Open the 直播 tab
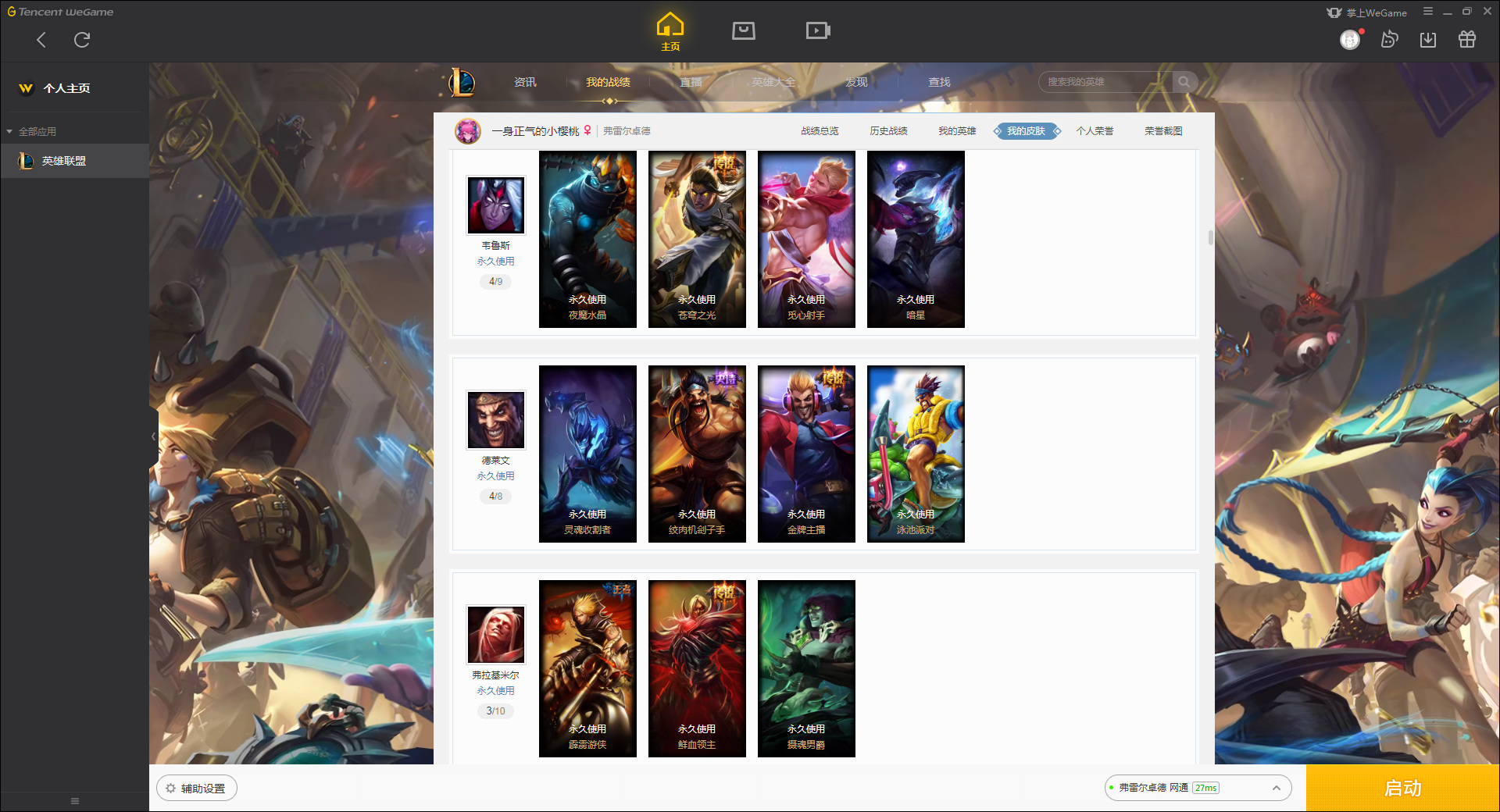 point(691,82)
